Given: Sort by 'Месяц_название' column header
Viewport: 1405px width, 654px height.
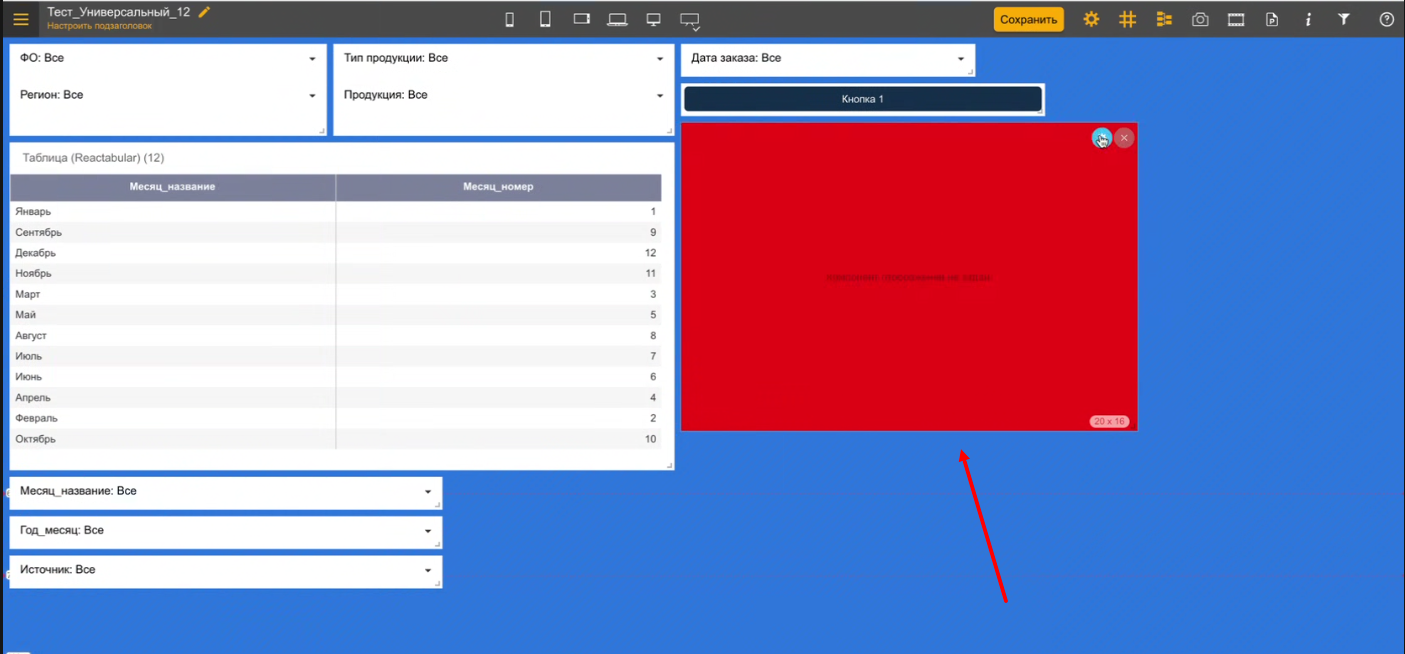Looking at the screenshot, I should point(172,187).
